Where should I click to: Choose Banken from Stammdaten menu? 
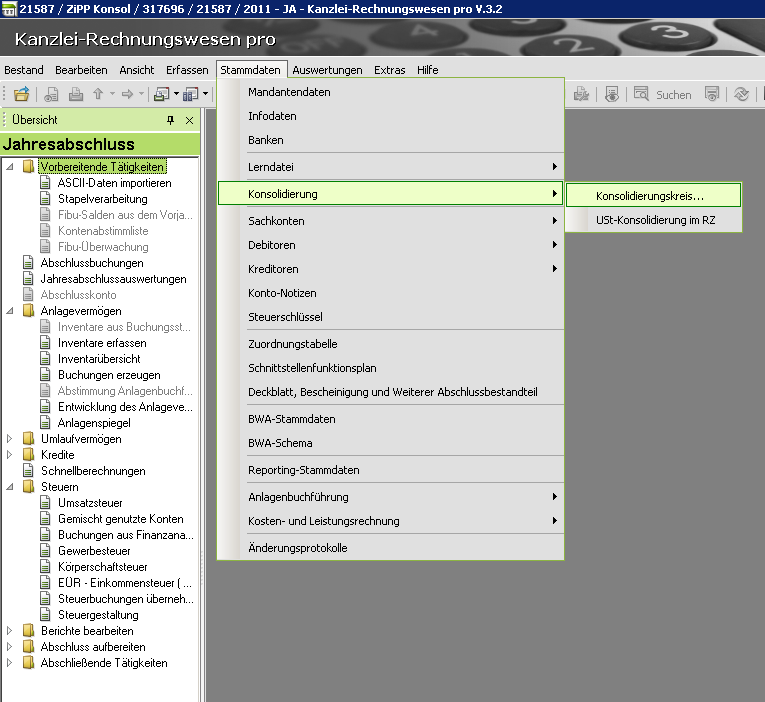coord(391,140)
